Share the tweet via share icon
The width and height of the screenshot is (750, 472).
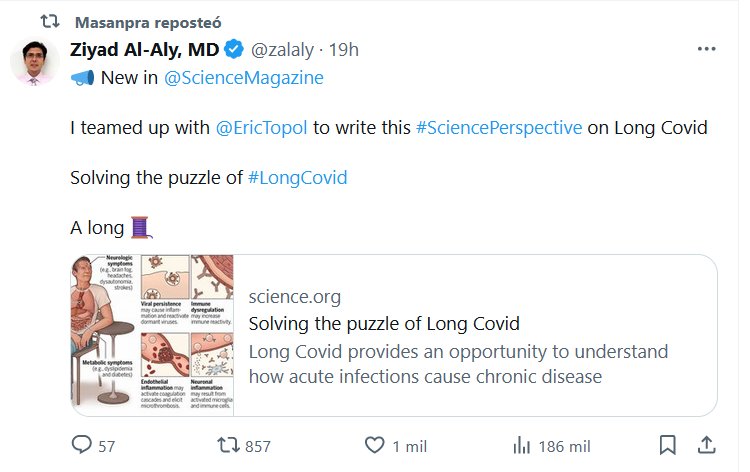705,445
